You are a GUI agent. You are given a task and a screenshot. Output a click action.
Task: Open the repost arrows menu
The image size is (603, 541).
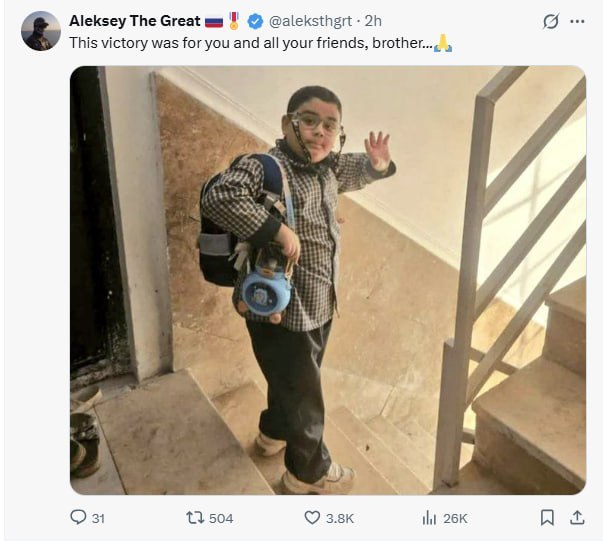(x=195, y=517)
